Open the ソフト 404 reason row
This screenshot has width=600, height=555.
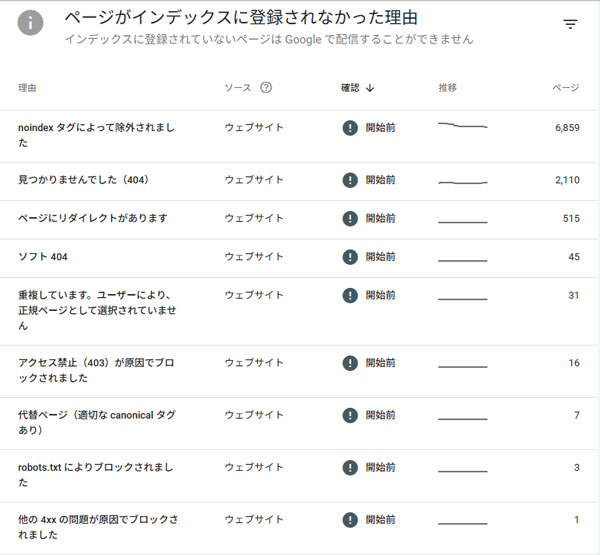[x=43, y=257]
